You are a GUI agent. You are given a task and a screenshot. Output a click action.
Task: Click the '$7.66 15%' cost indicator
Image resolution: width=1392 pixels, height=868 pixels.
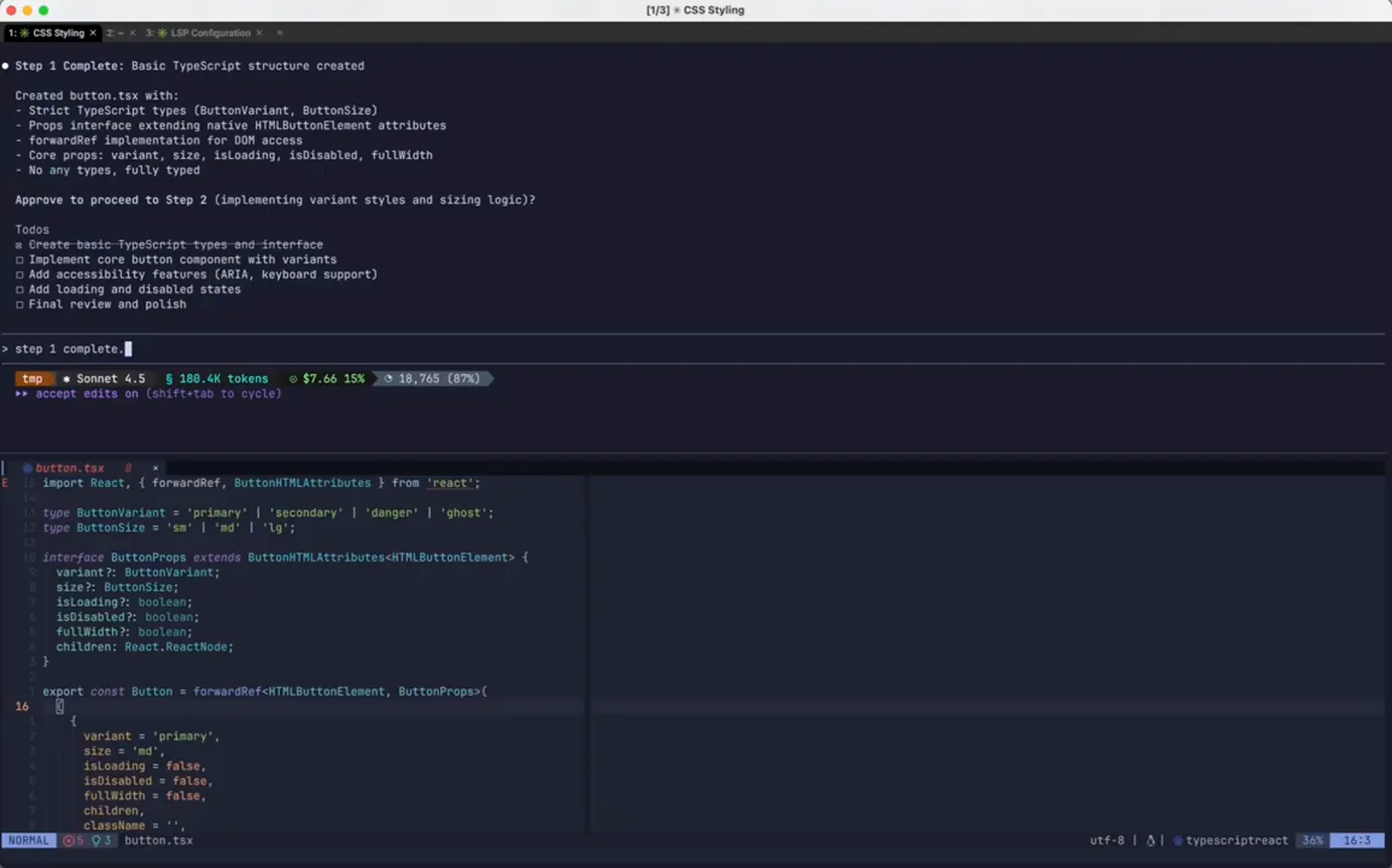(x=327, y=378)
